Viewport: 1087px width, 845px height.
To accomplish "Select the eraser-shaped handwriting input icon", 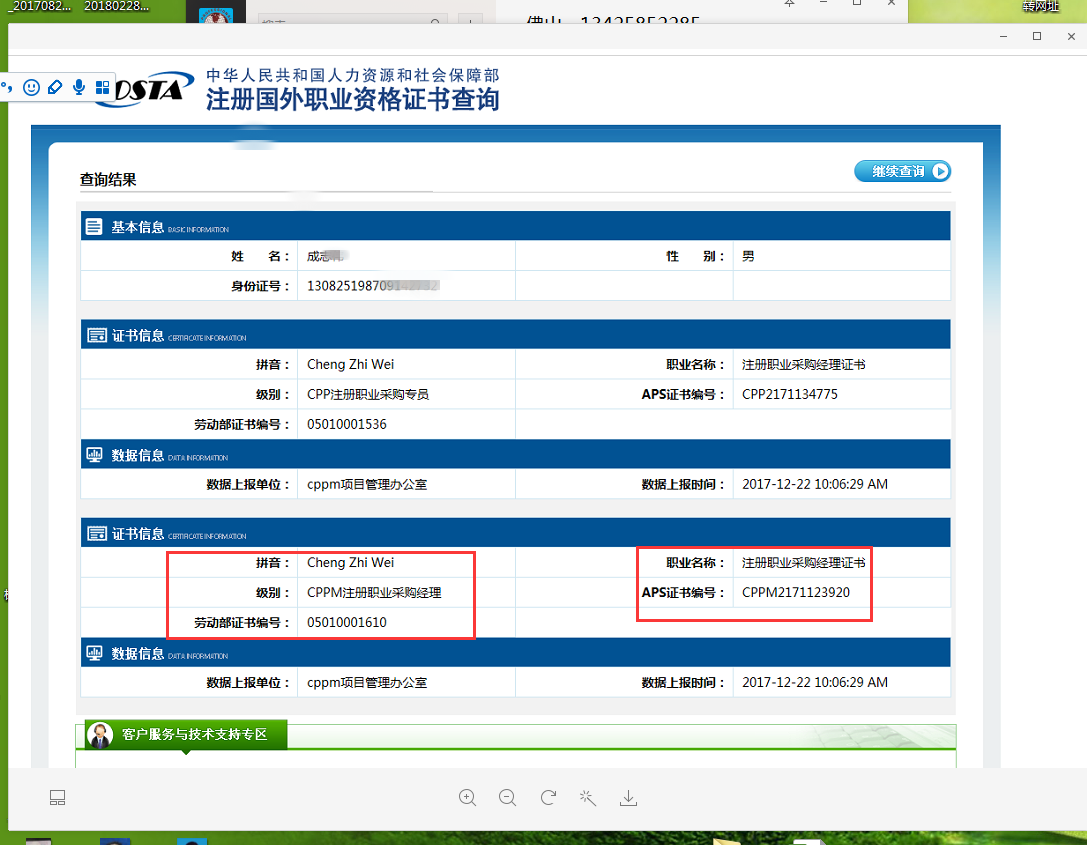I will pyautogui.click(x=55, y=88).
